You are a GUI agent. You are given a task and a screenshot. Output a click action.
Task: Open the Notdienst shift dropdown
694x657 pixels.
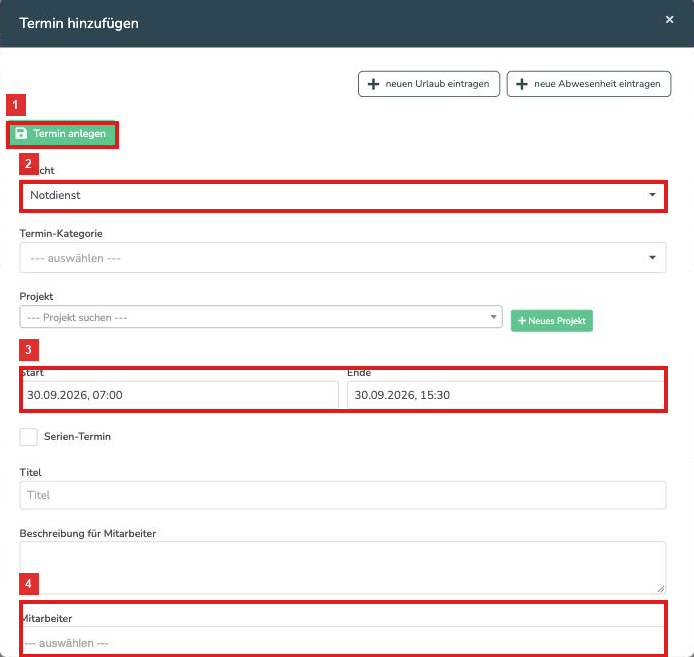(x=343, y=195)
